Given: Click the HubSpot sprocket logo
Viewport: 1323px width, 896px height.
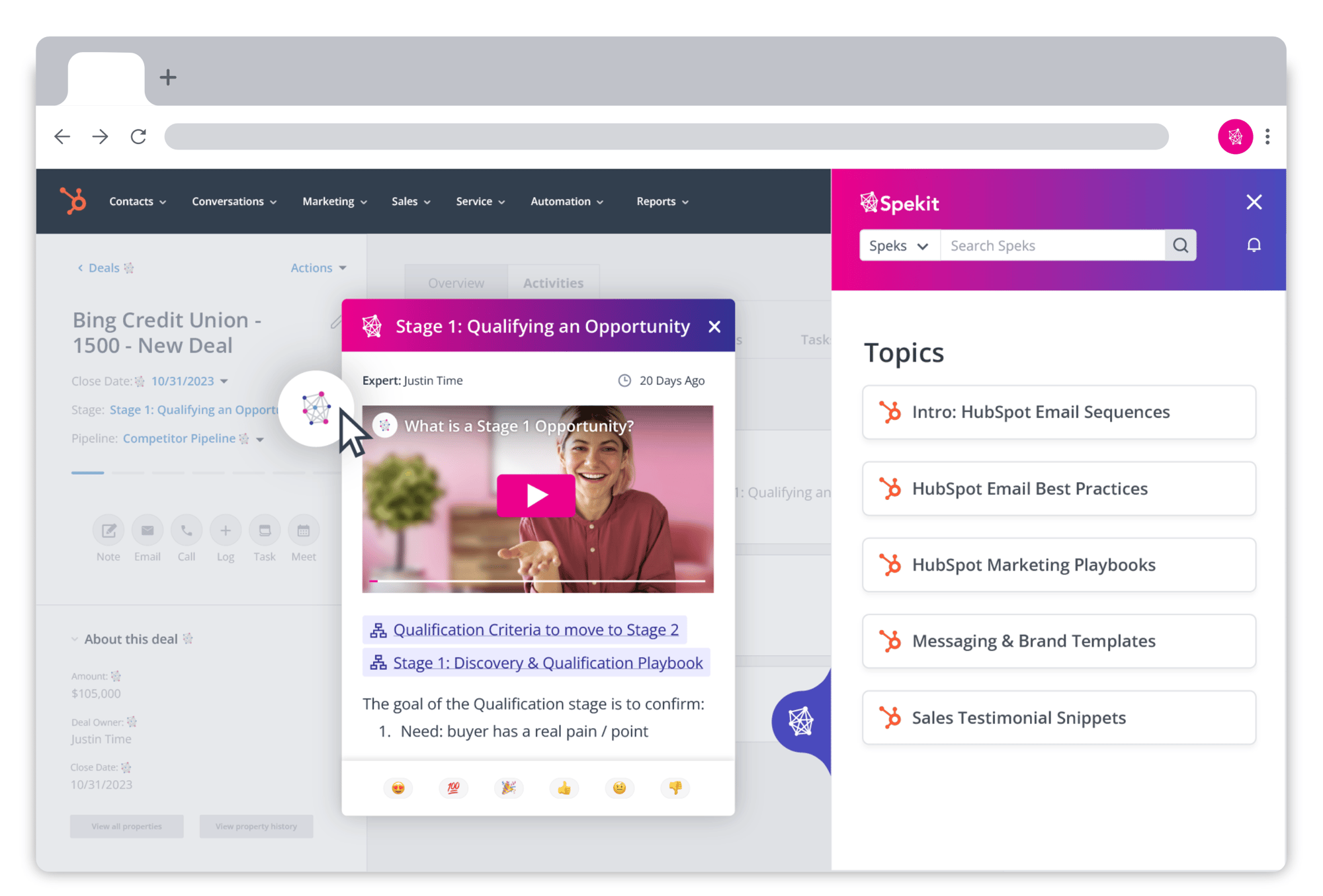Looking at the screenshot, I should 72,201.
